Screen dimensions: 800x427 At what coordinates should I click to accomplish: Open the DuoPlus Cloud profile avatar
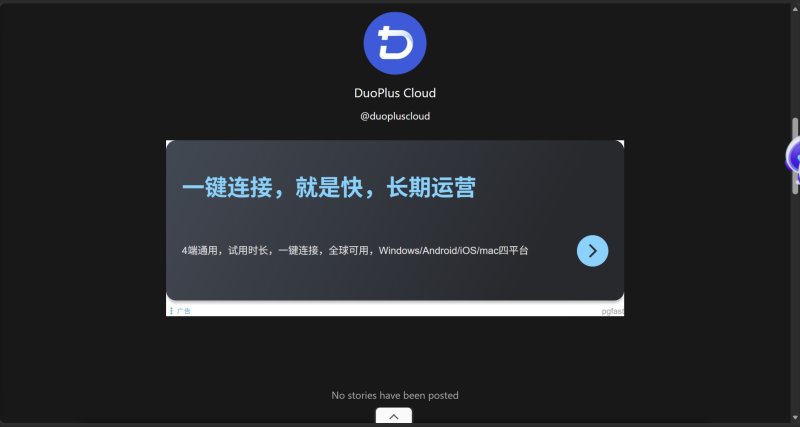coord(395,43)
